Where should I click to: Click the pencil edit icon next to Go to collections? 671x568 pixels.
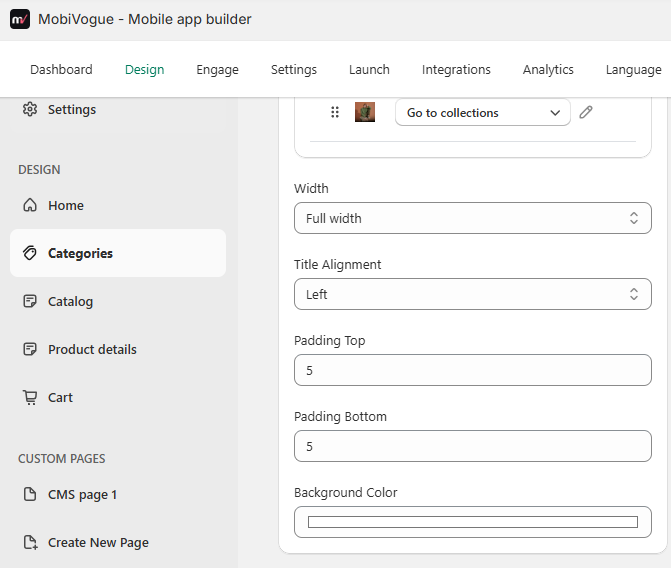tap(586, 112)
